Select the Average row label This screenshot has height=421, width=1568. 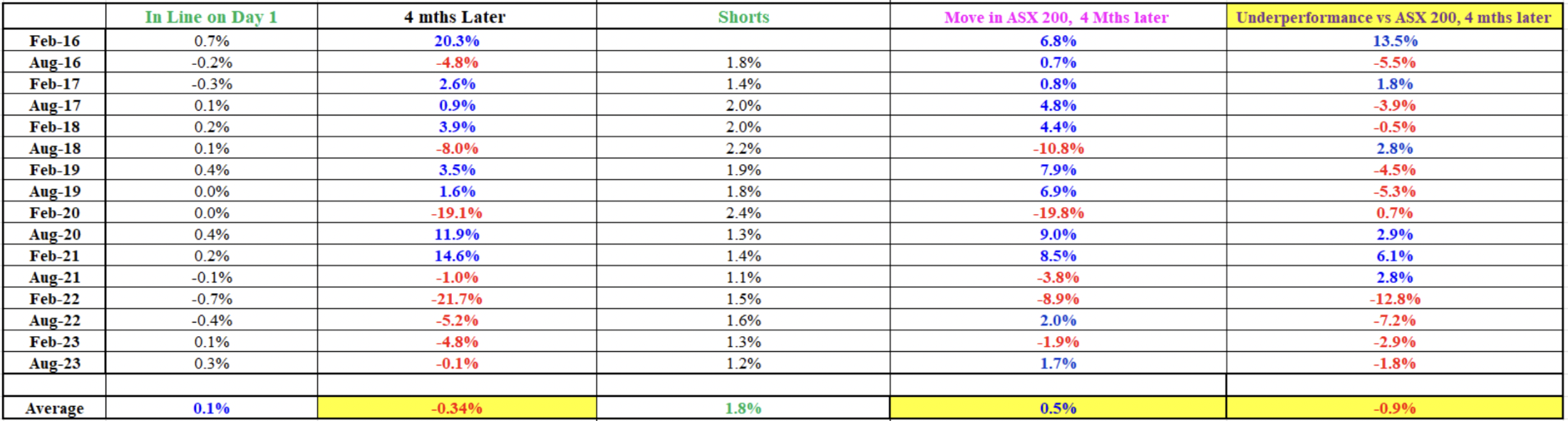coord(55,408)
